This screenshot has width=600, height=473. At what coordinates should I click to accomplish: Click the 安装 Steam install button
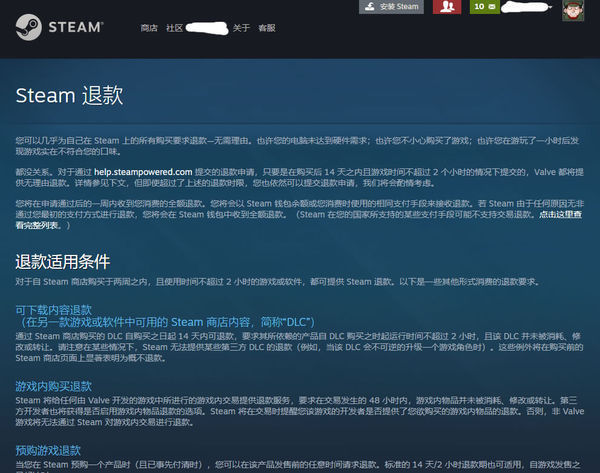(391, 7)
